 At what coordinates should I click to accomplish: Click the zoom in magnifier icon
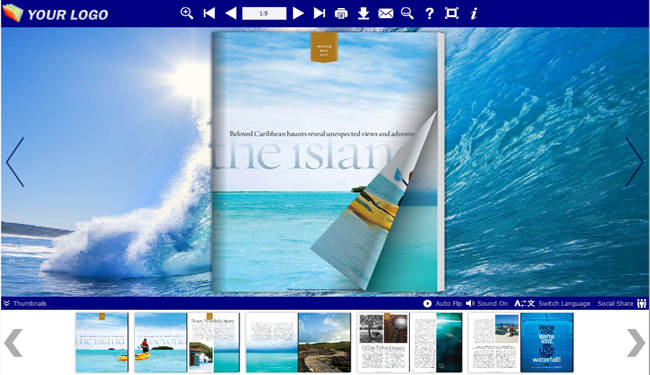tap(187, 13)
